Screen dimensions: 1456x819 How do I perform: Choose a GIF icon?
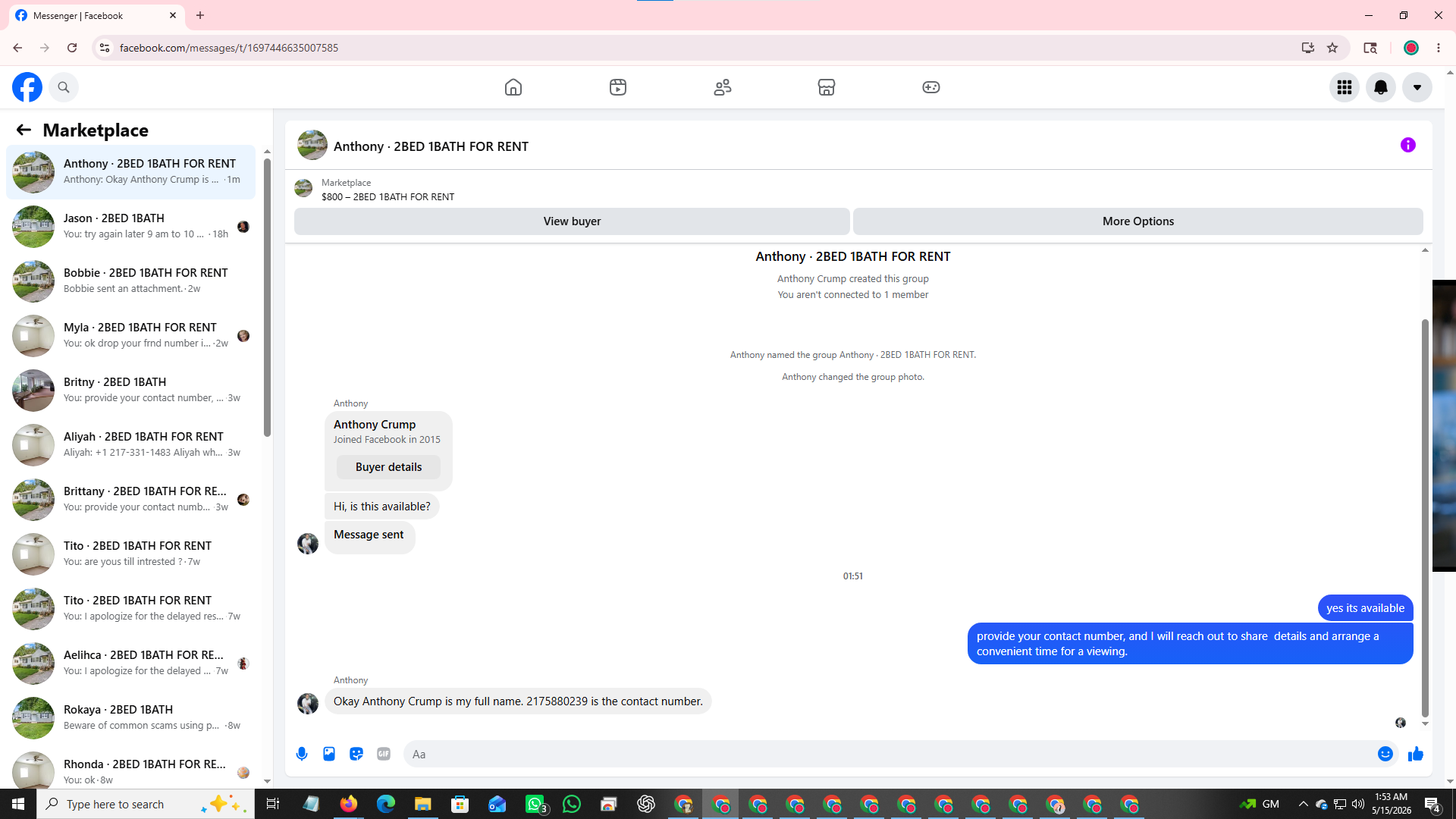pyautogui.click(x=384, y=754)
